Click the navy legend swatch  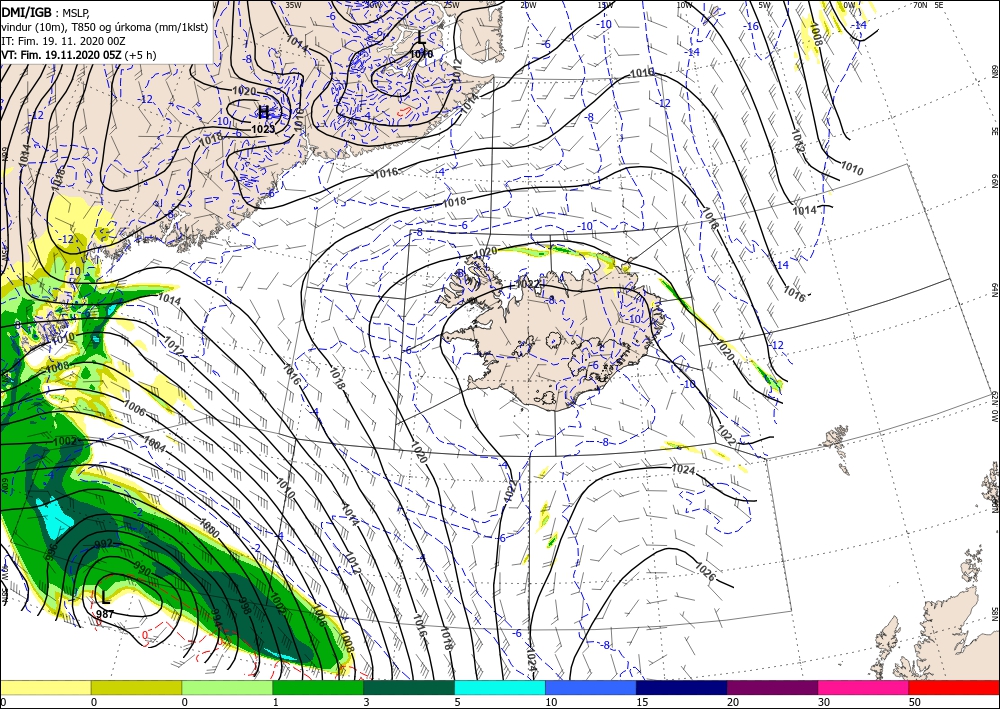[682, 687]
